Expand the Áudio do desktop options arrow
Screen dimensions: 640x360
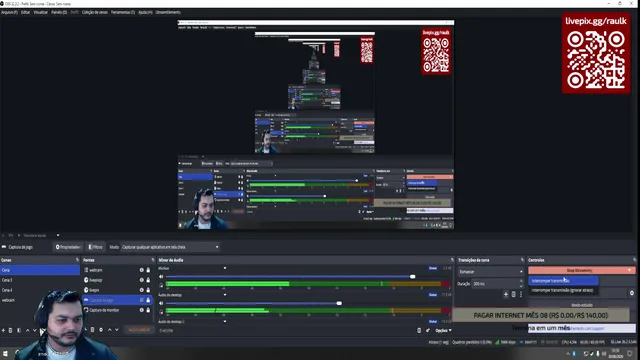tap(225, 295)
